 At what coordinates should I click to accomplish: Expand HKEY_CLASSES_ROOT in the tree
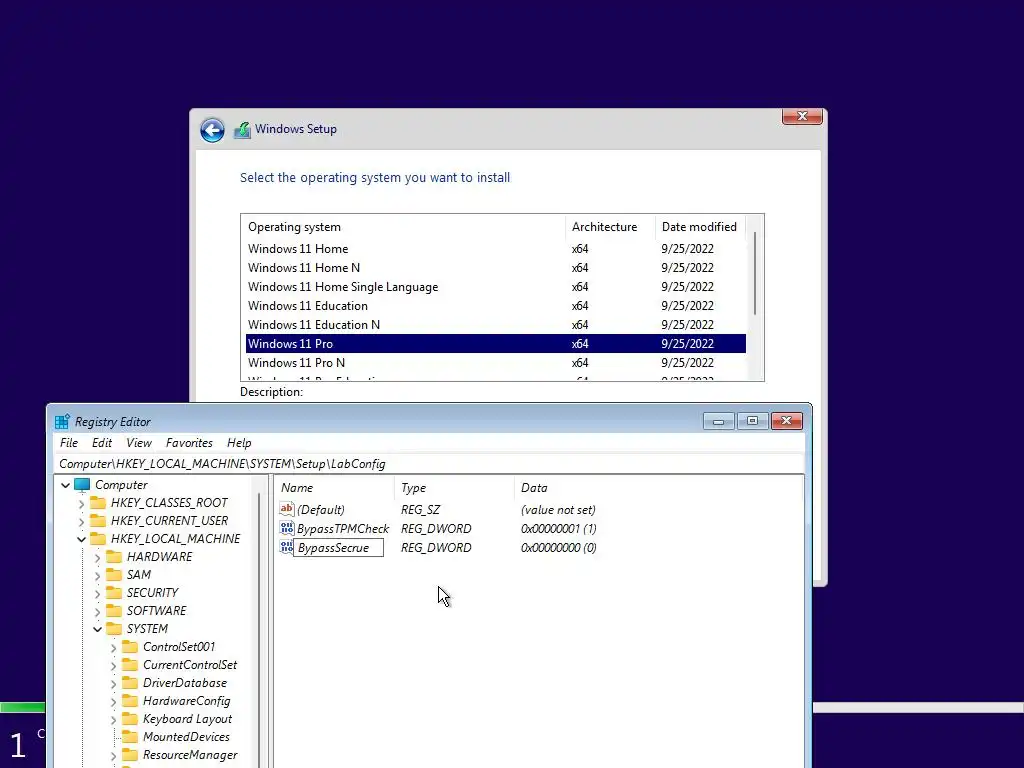(x=82, y=504)
